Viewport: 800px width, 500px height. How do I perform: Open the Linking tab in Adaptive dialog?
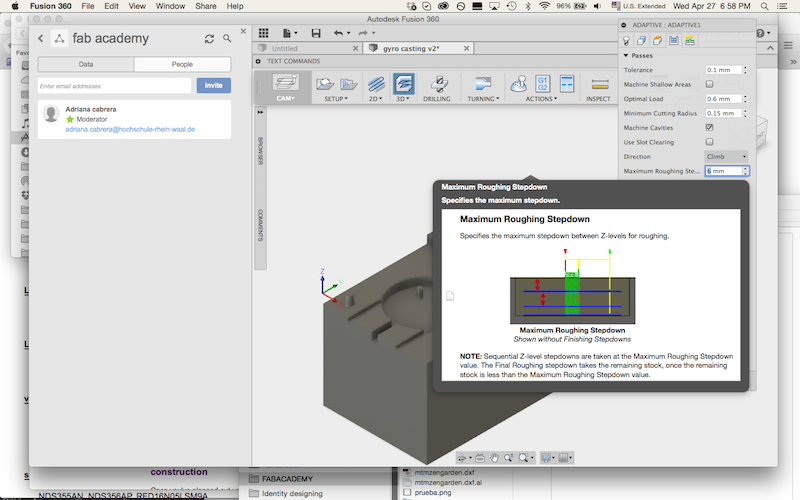690,41
